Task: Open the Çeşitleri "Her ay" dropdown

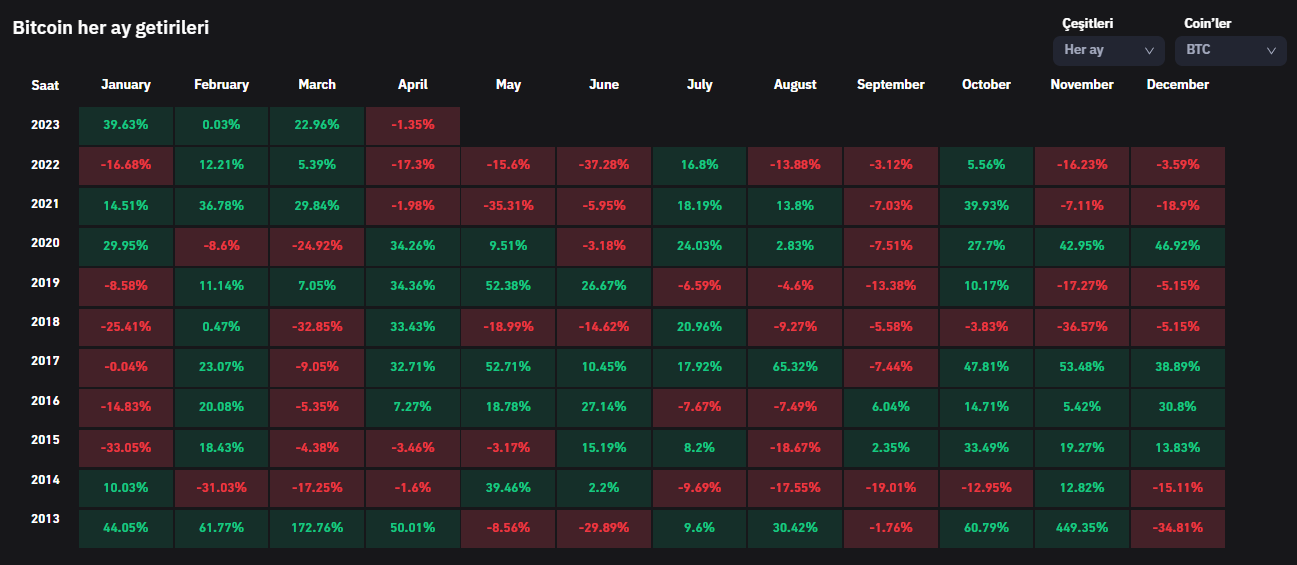Action: [1107, 50]
